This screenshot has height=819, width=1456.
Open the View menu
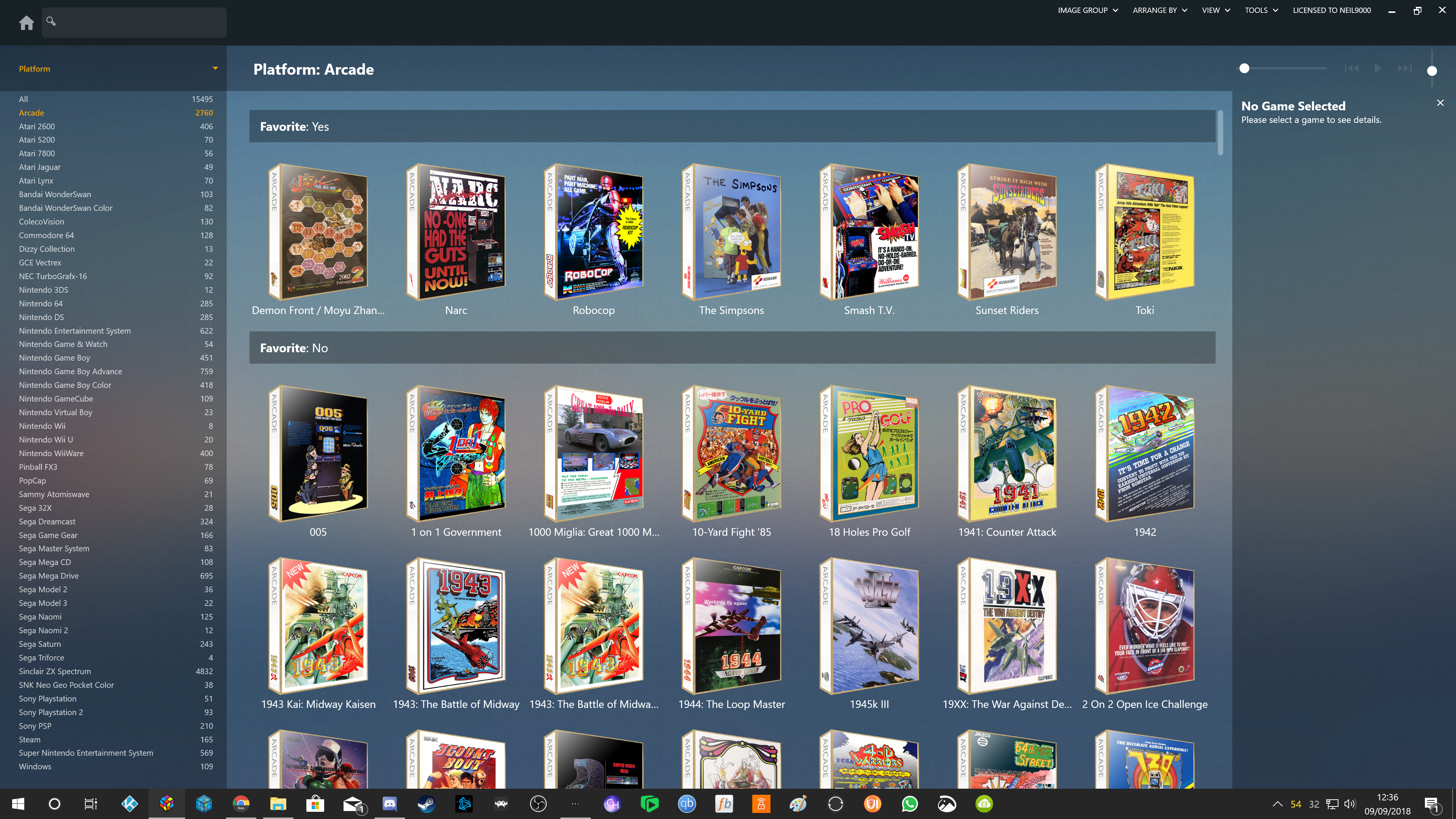[1215, 10]
